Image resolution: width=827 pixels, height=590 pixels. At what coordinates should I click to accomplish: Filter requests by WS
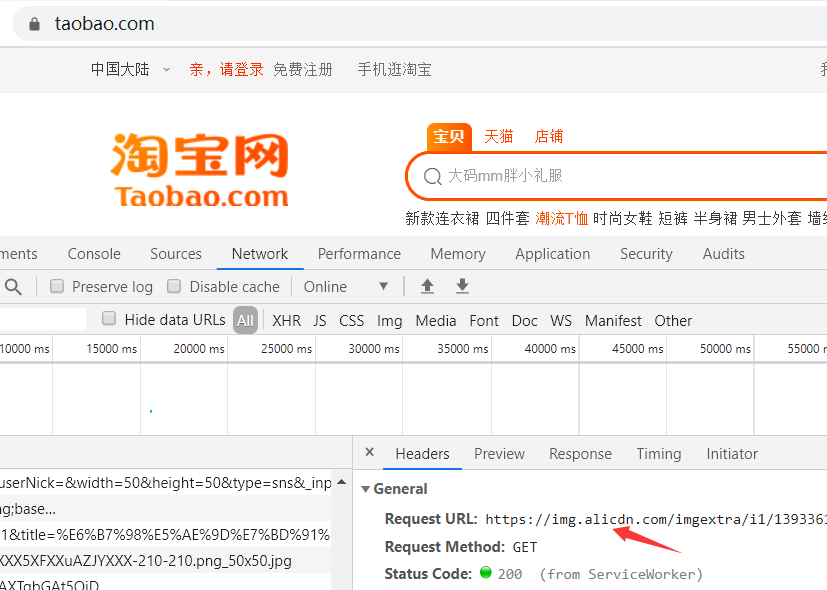(x=561, y=321)
